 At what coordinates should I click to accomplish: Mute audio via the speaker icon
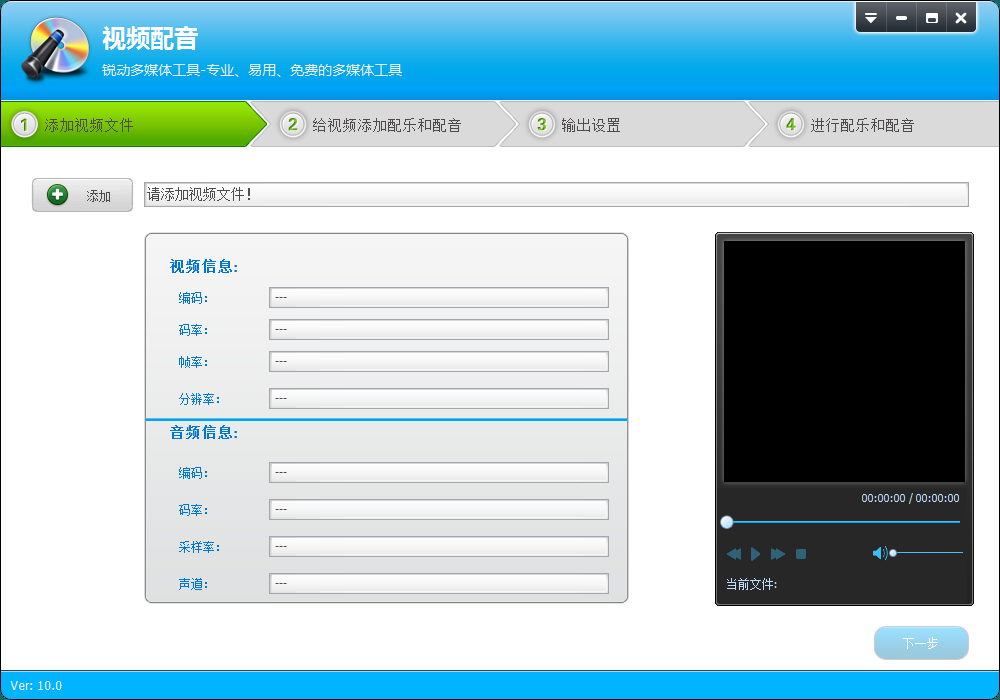[x=879, y=553]
